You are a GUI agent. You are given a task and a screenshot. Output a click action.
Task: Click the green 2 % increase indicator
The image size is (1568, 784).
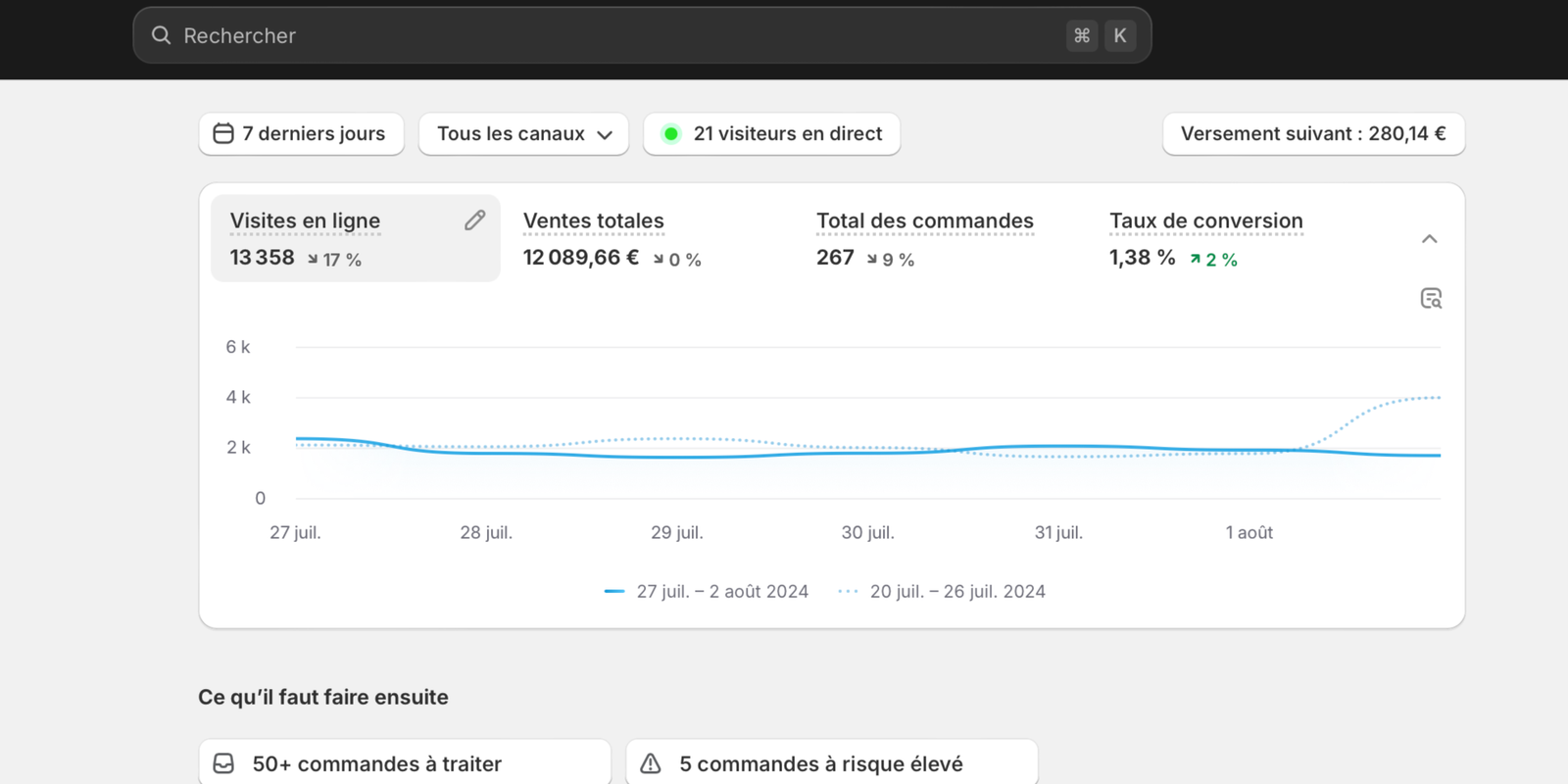(1213, 260)
